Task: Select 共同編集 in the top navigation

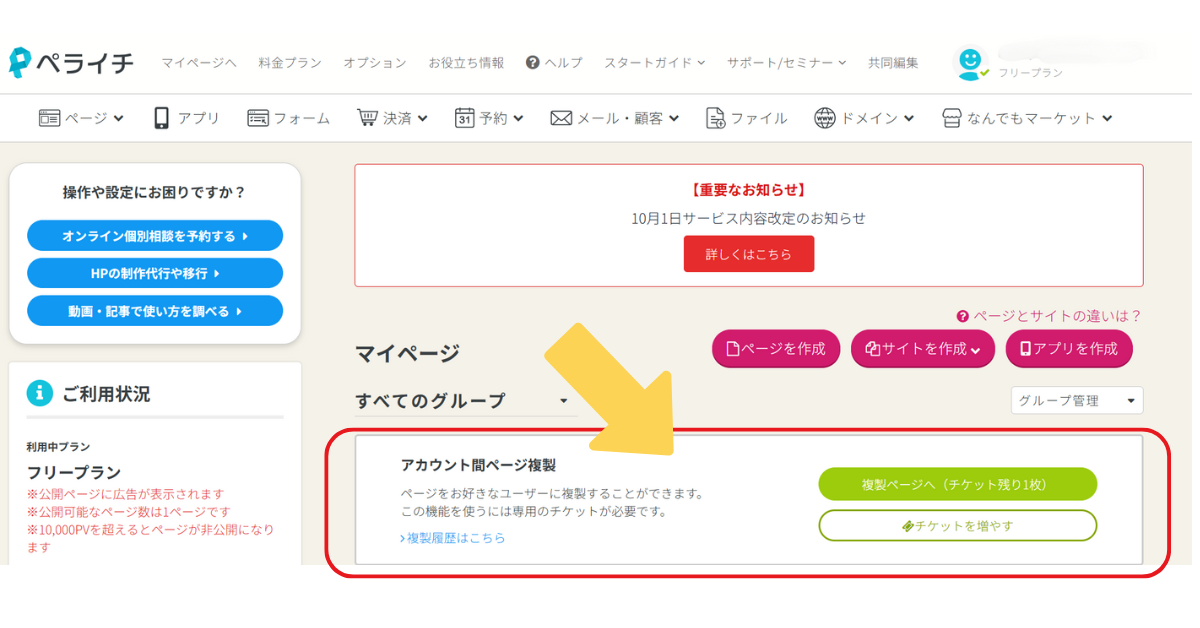Action: click(x=893, y=62)
